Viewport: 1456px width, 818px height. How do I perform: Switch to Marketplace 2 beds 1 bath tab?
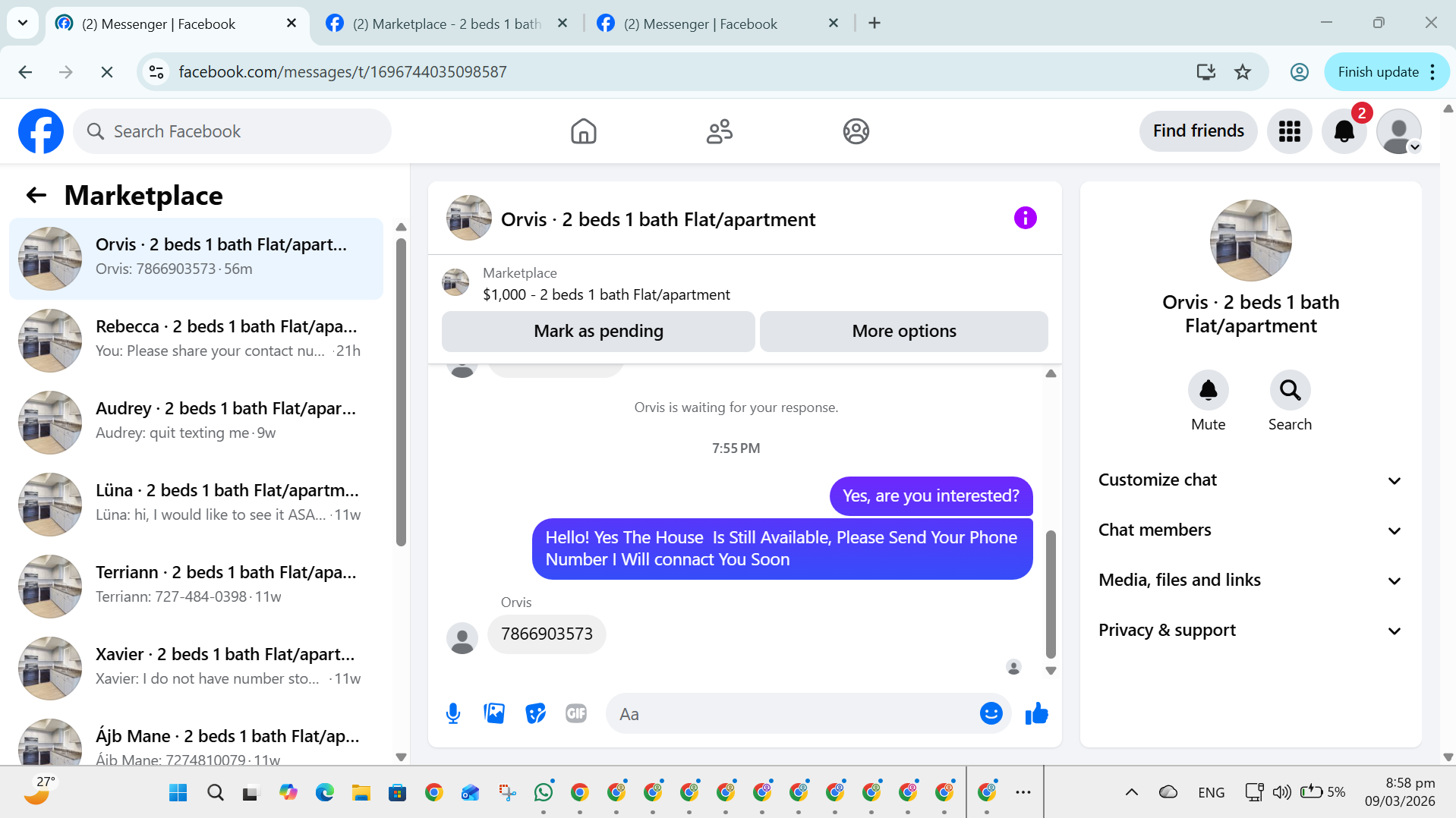click(445, 24)
